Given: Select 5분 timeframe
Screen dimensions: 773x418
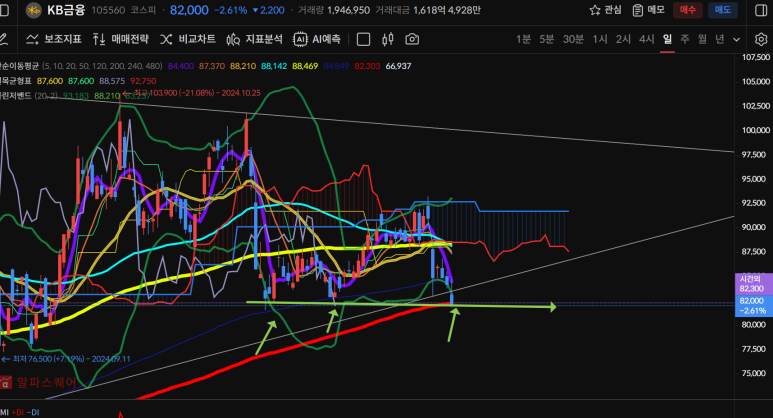Looking at the screenshot, I should [x=547, y=39].
